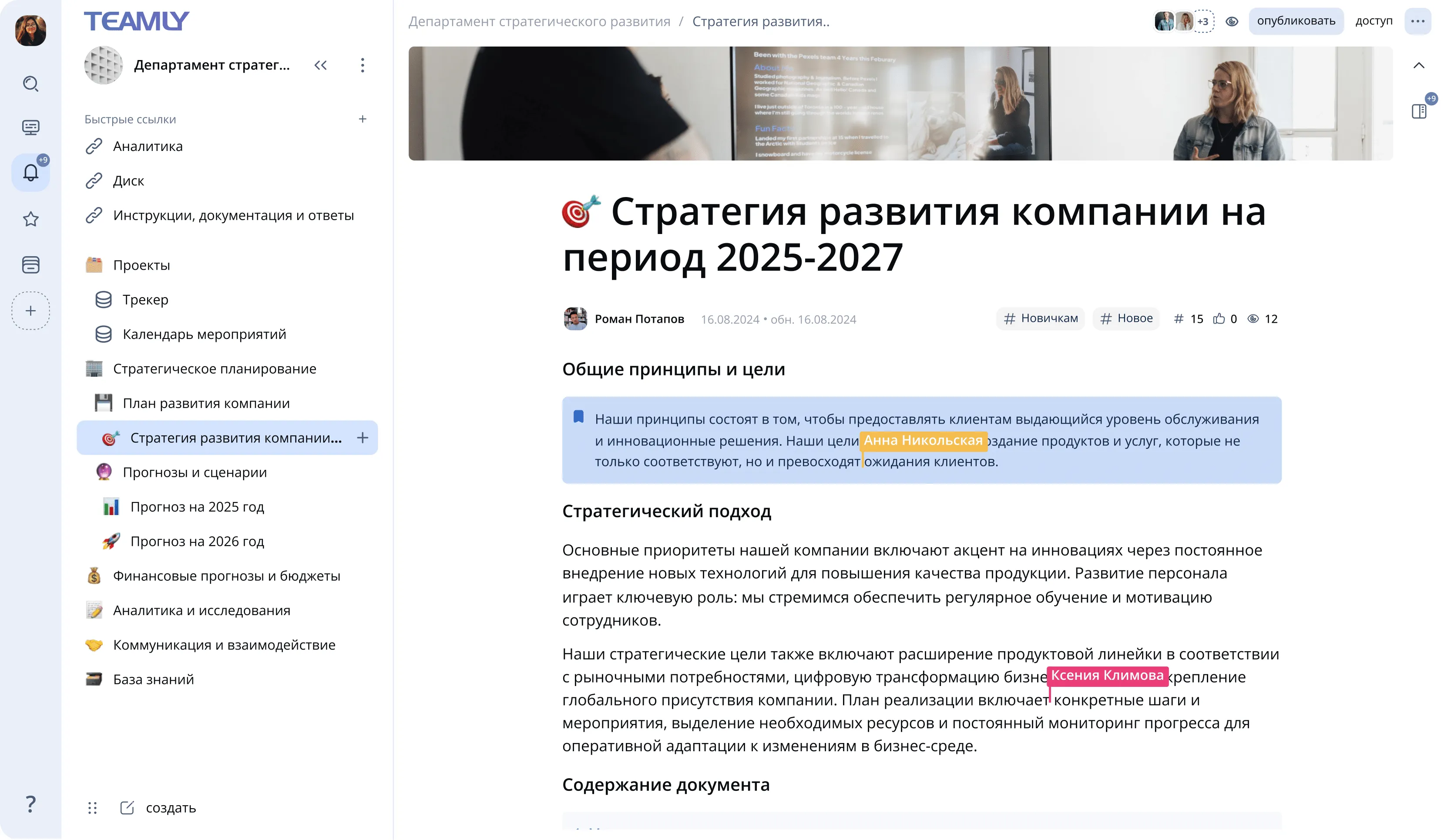
Task: Show page views count 12
Action: coord(1263,319)
